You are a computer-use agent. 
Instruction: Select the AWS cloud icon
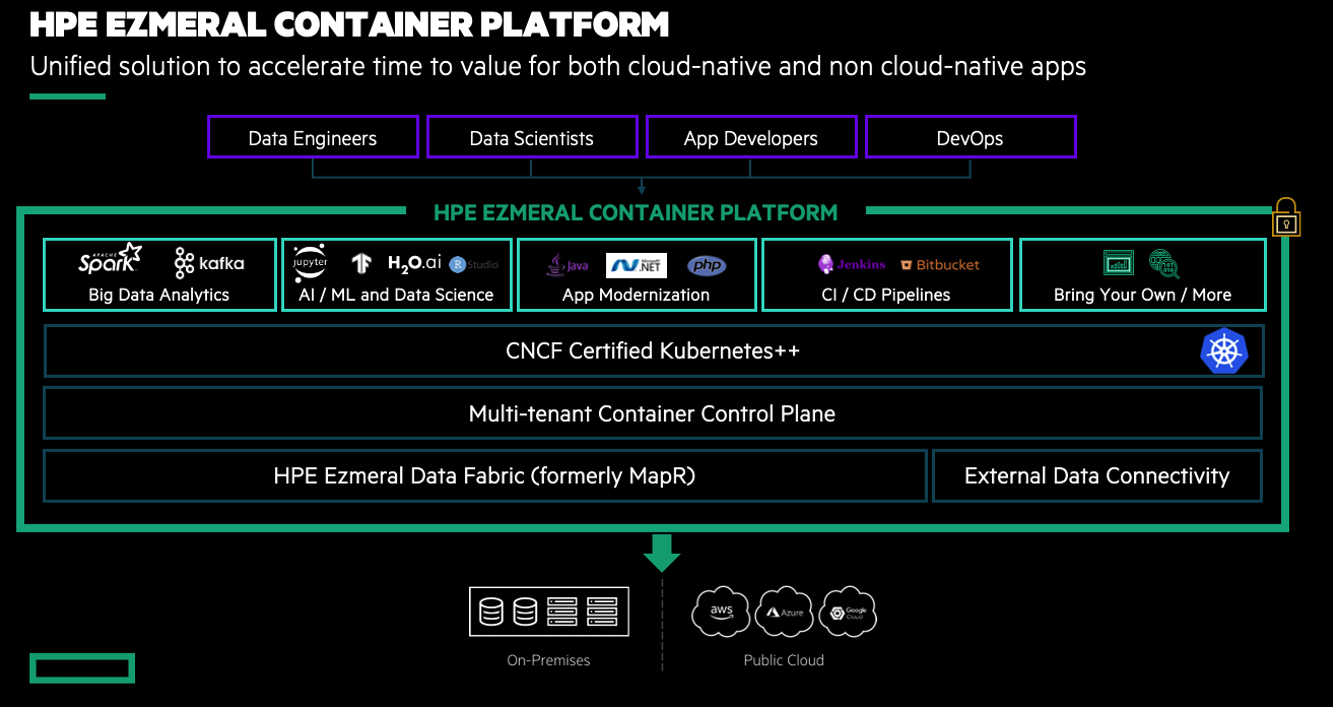coord(721,611)
